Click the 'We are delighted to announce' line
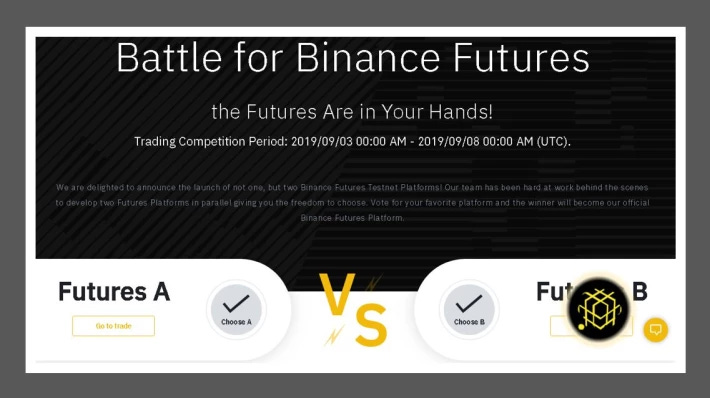Viewport: 710px width, 398px height. (x=352, y=187)
